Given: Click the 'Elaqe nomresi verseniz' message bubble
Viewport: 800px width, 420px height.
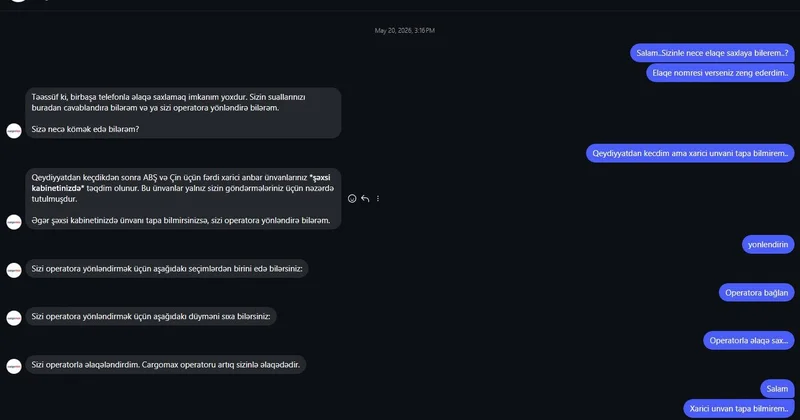Looking at the screenshot, I should [x=720, y=73].
